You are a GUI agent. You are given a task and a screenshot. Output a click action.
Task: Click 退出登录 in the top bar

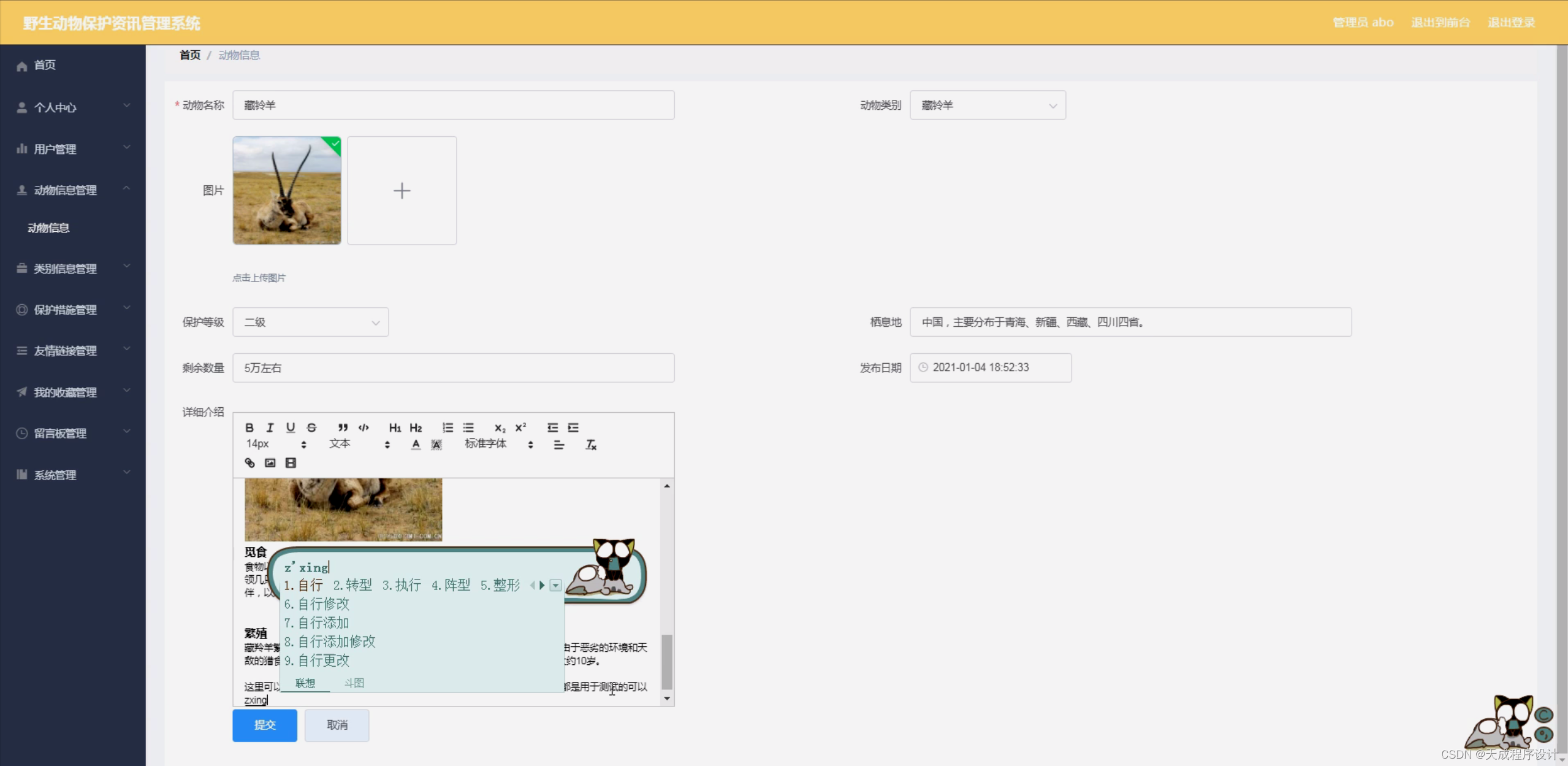(x=1510, y=22)
